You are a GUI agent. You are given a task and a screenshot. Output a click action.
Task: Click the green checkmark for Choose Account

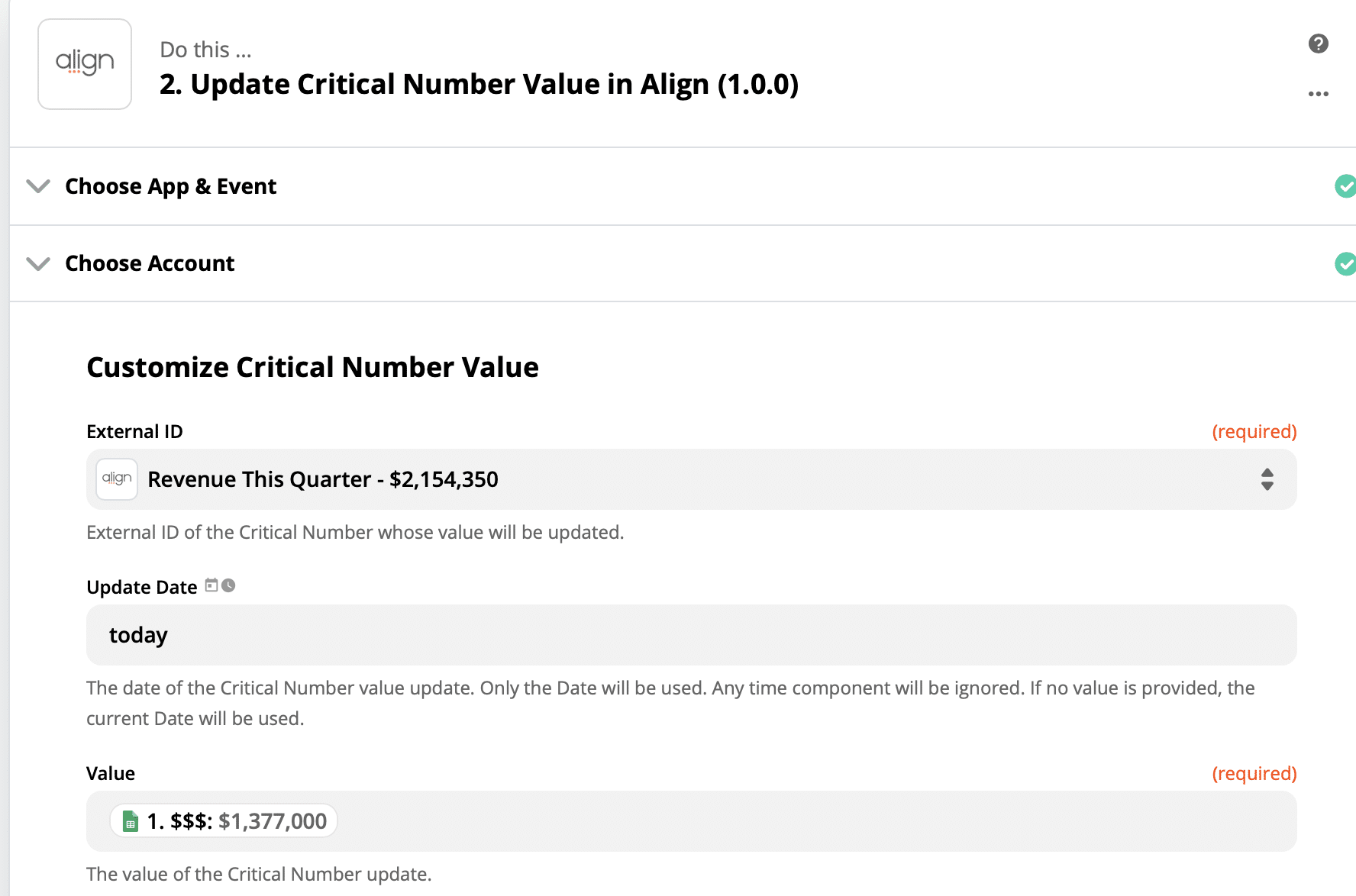[x=1345, y=263]
